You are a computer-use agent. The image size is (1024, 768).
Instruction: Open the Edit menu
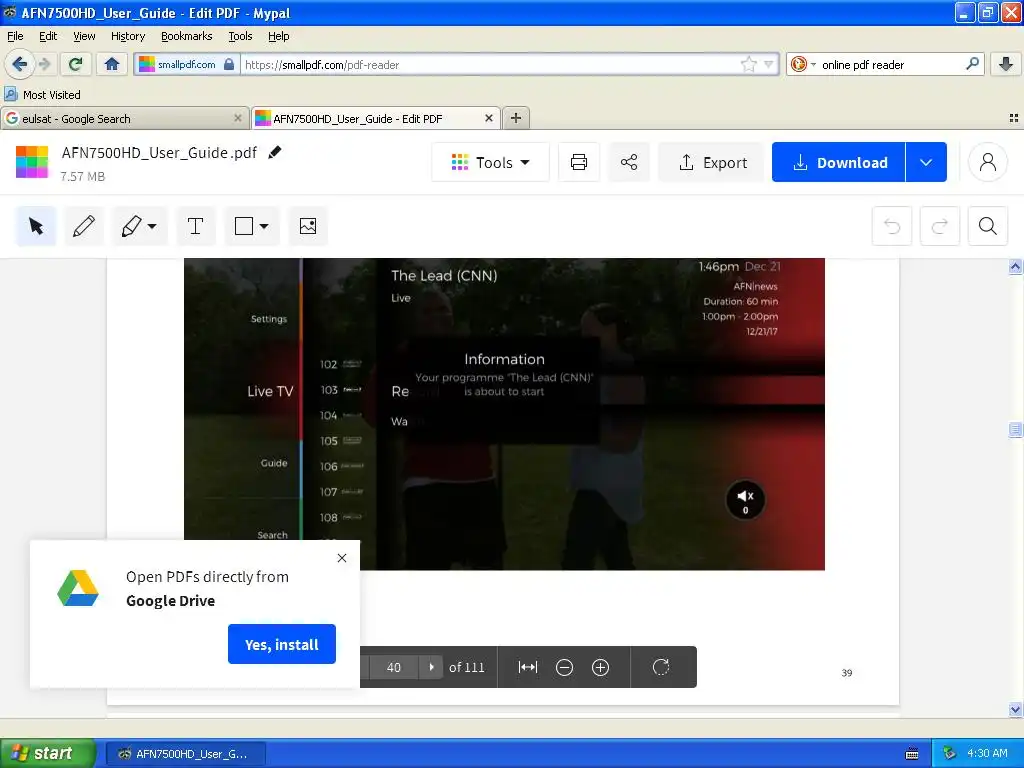tap(48, 36)
